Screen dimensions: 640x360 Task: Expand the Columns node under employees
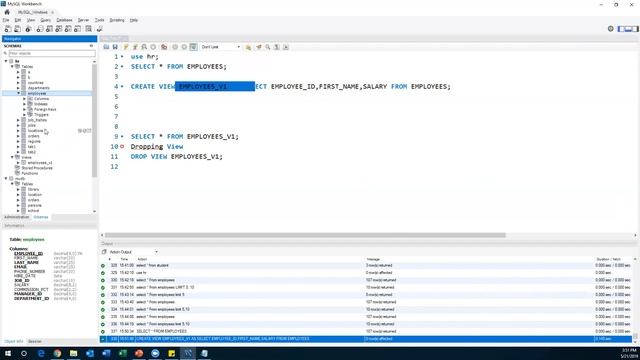24,99
